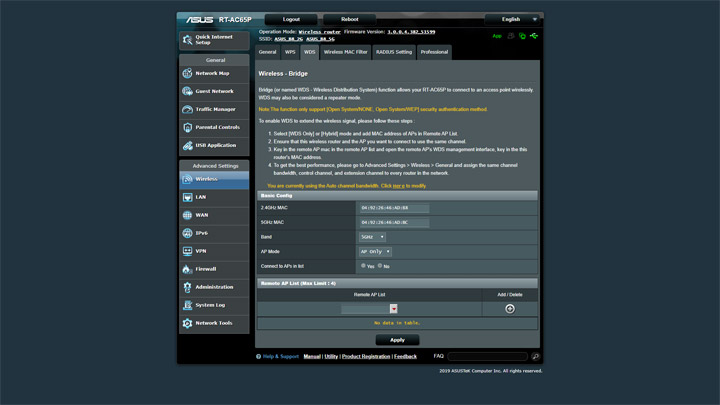Switch to the General wireless tab

tap(267, 52)
